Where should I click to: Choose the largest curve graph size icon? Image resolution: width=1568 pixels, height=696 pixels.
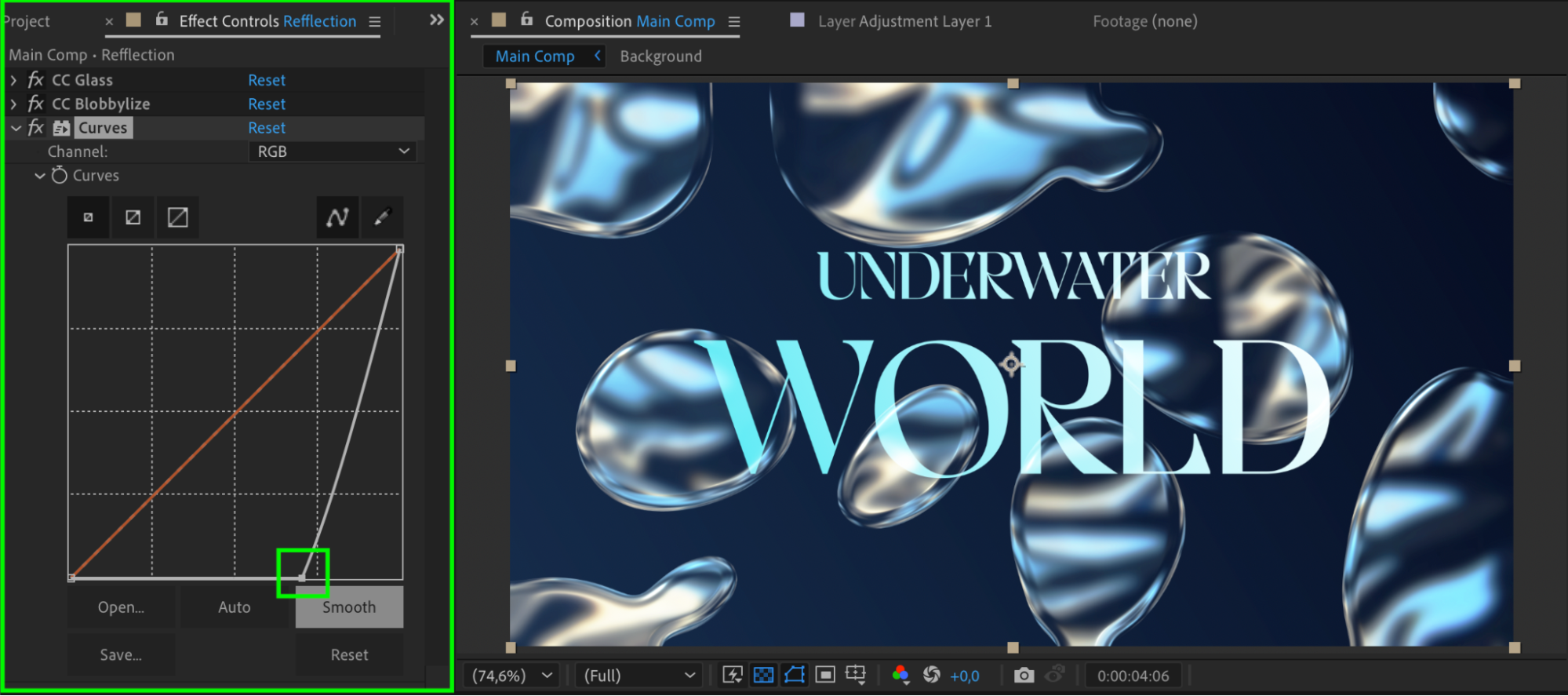pos(178,217)
